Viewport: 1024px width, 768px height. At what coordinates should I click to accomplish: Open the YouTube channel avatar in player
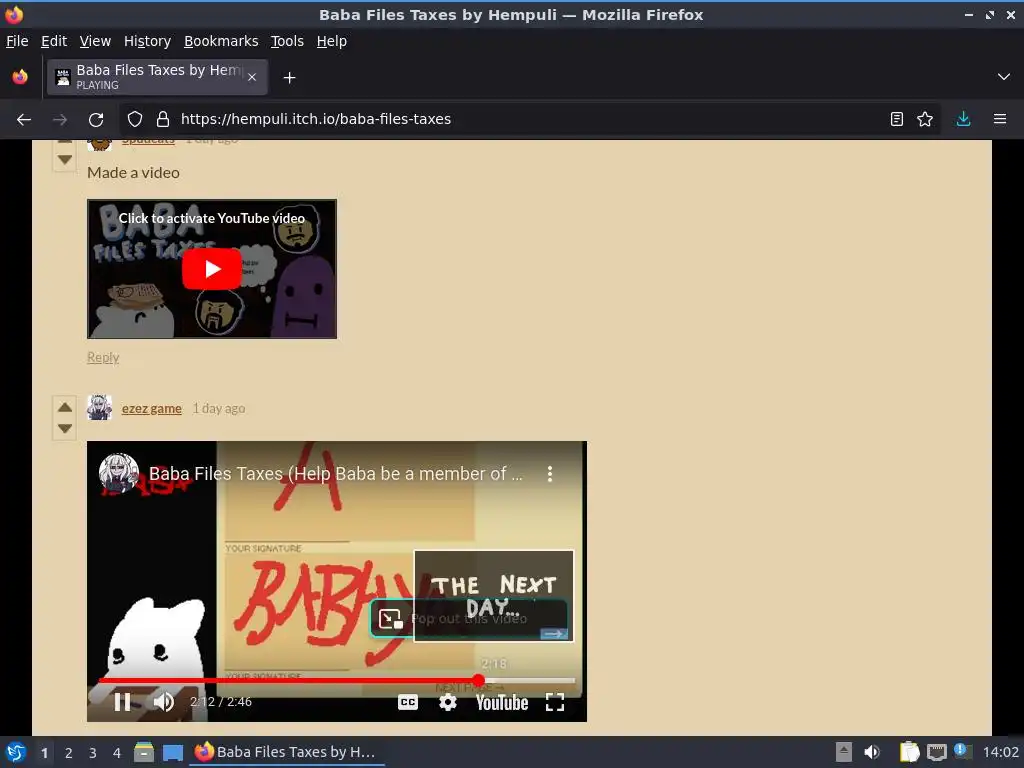coord(118,473)
